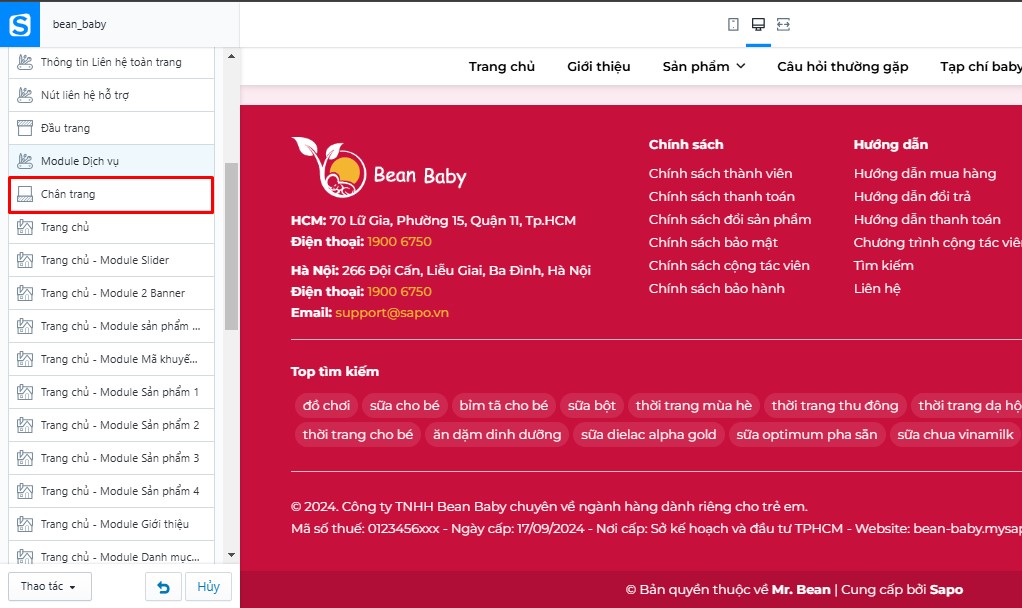
Task: Select Module Dịch vụ section row
Action: point(111,161)
